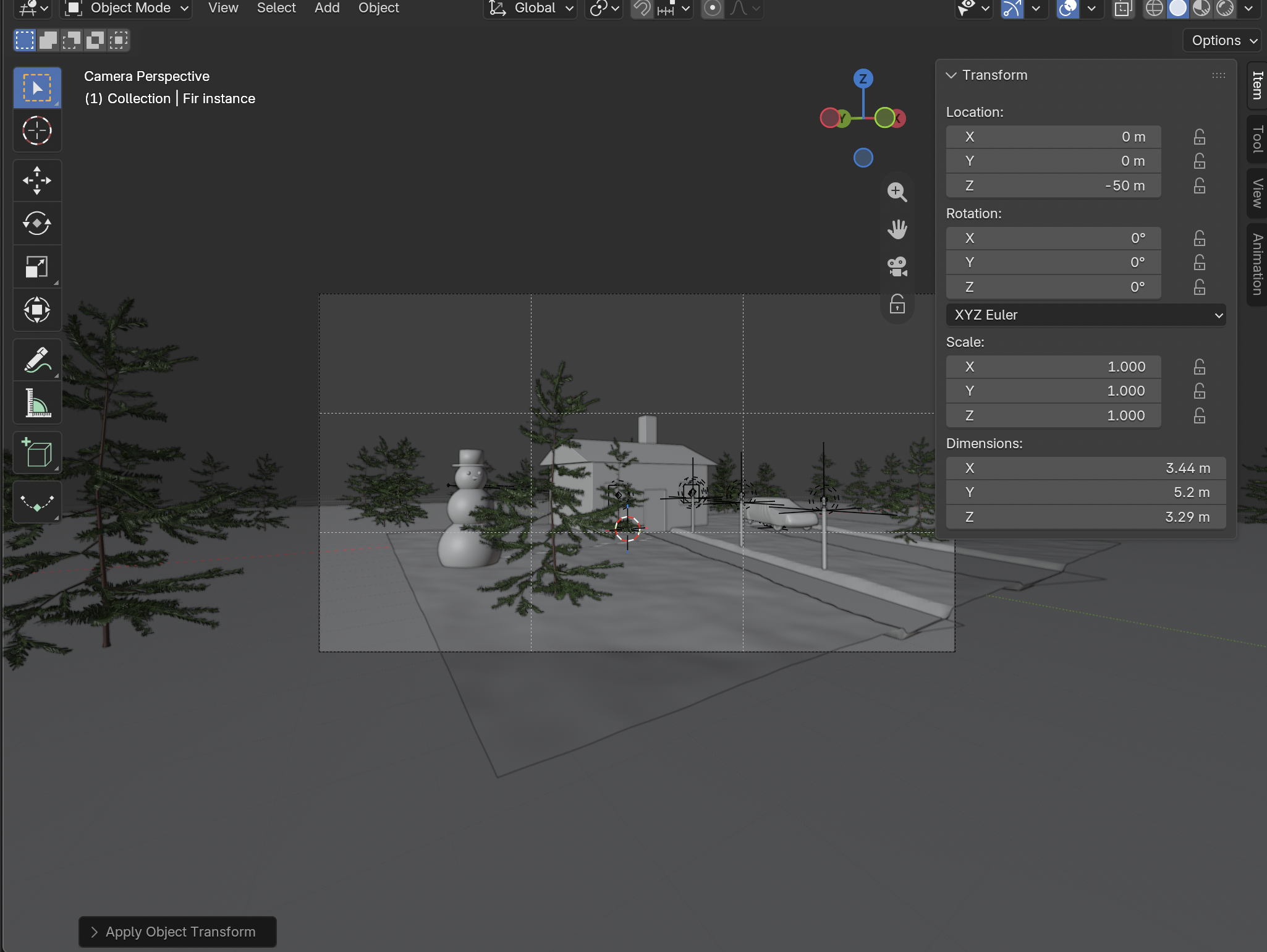Screen dimensions: 1267x952
Task: Select the Select Box tool
Action: (37, 88)
